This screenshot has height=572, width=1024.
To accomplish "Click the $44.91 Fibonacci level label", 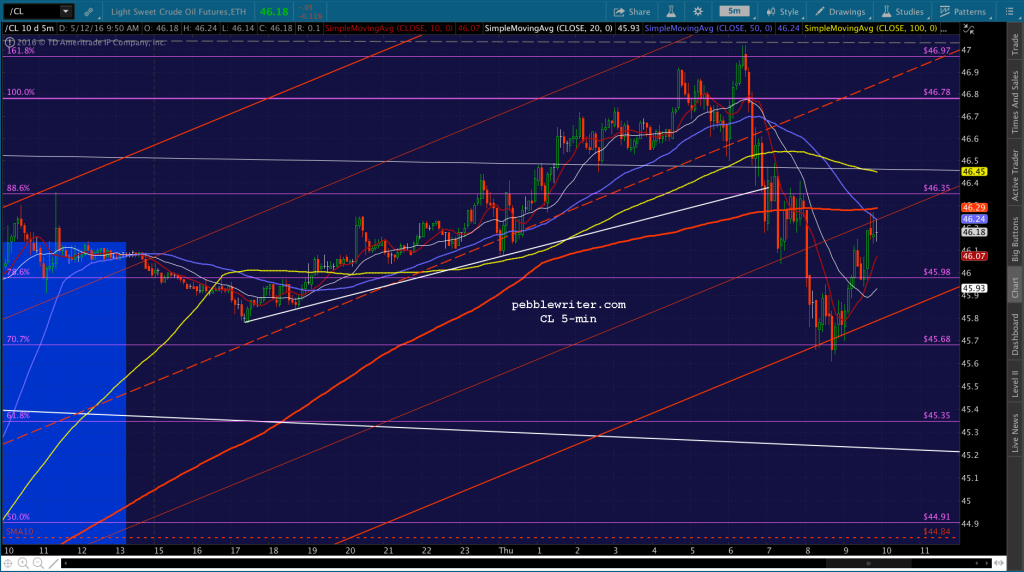I will pyautogui.click(x=936, y=516).
